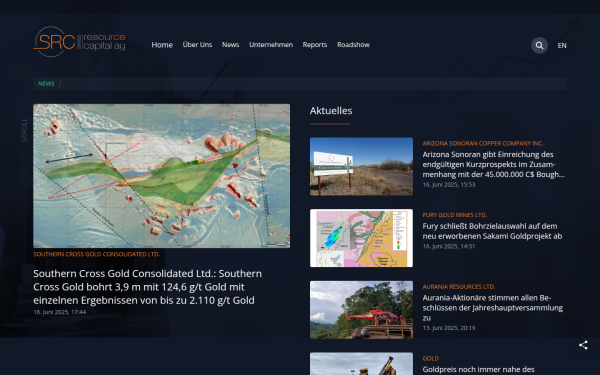This screenshot has height=375, width=600.
Task: Click the date 16. Juni 2025, 15:53
Action: tap(449, 184)
